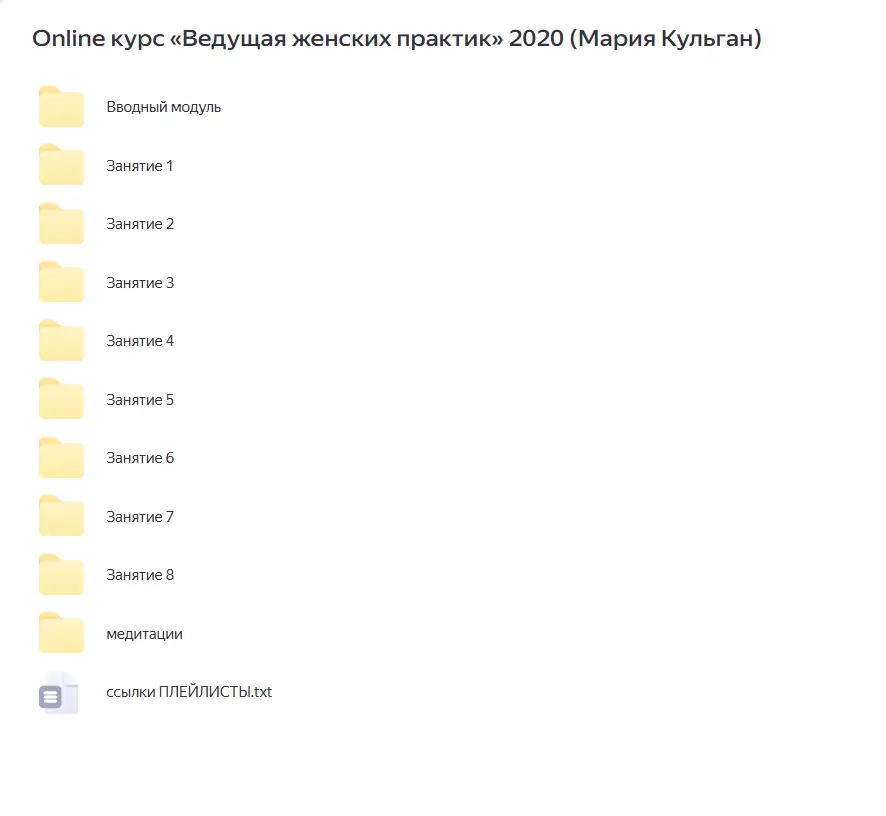Click the «Занятие 5» folder name
Viewport: 886px width, 816px height.
140,399
